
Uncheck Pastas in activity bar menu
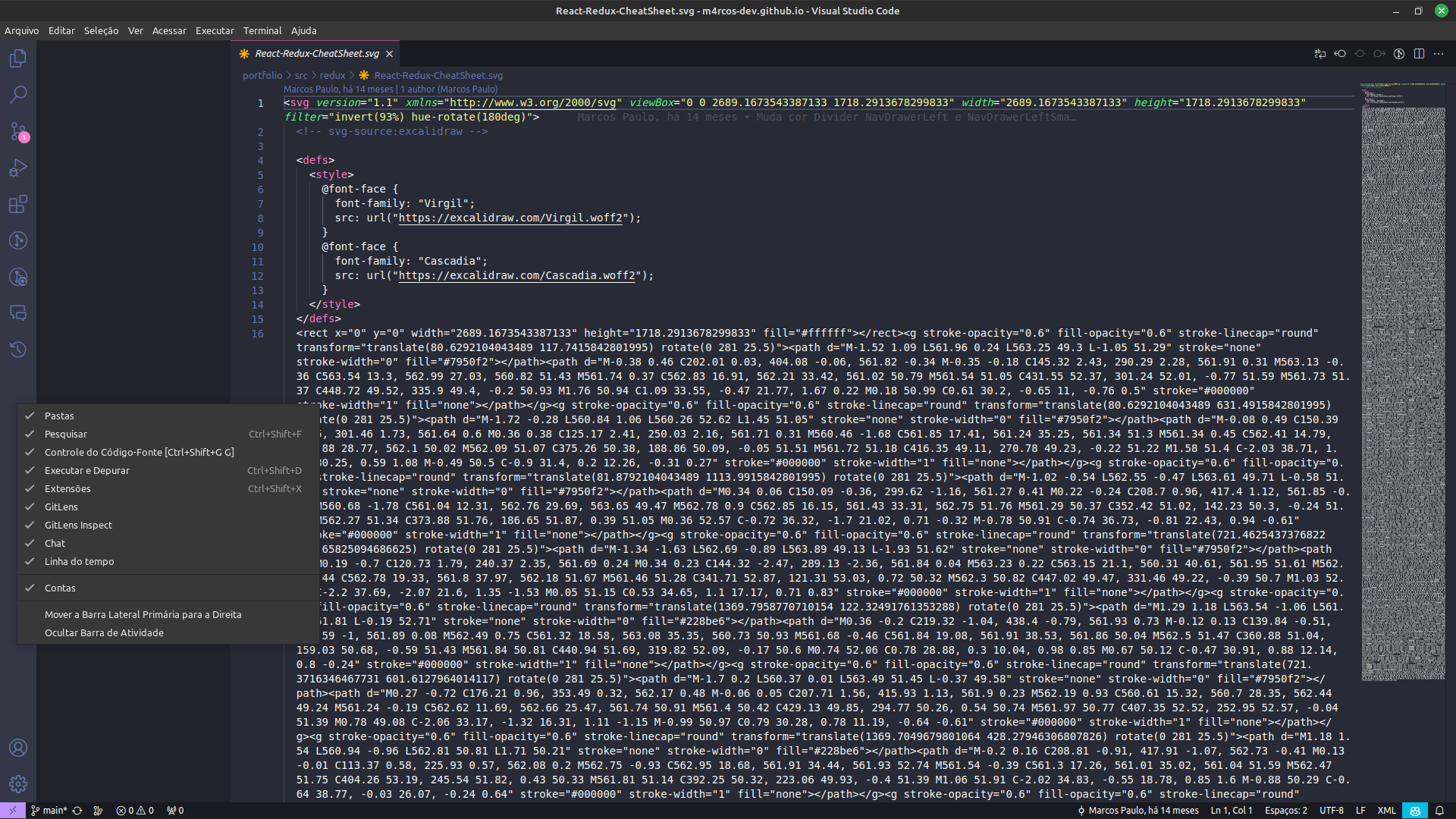coord(168,416)
